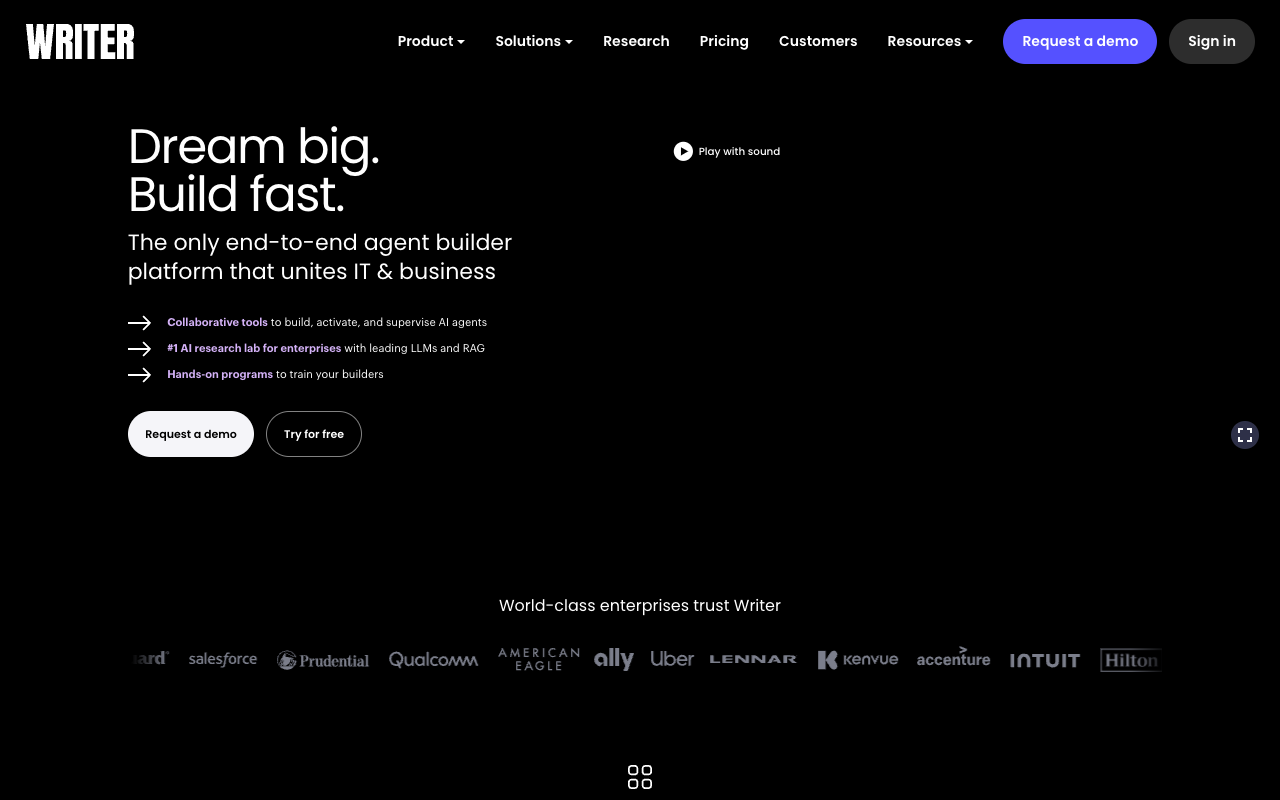
Task: Open the Product dropdown menu
Action: [x=431, y=41]
